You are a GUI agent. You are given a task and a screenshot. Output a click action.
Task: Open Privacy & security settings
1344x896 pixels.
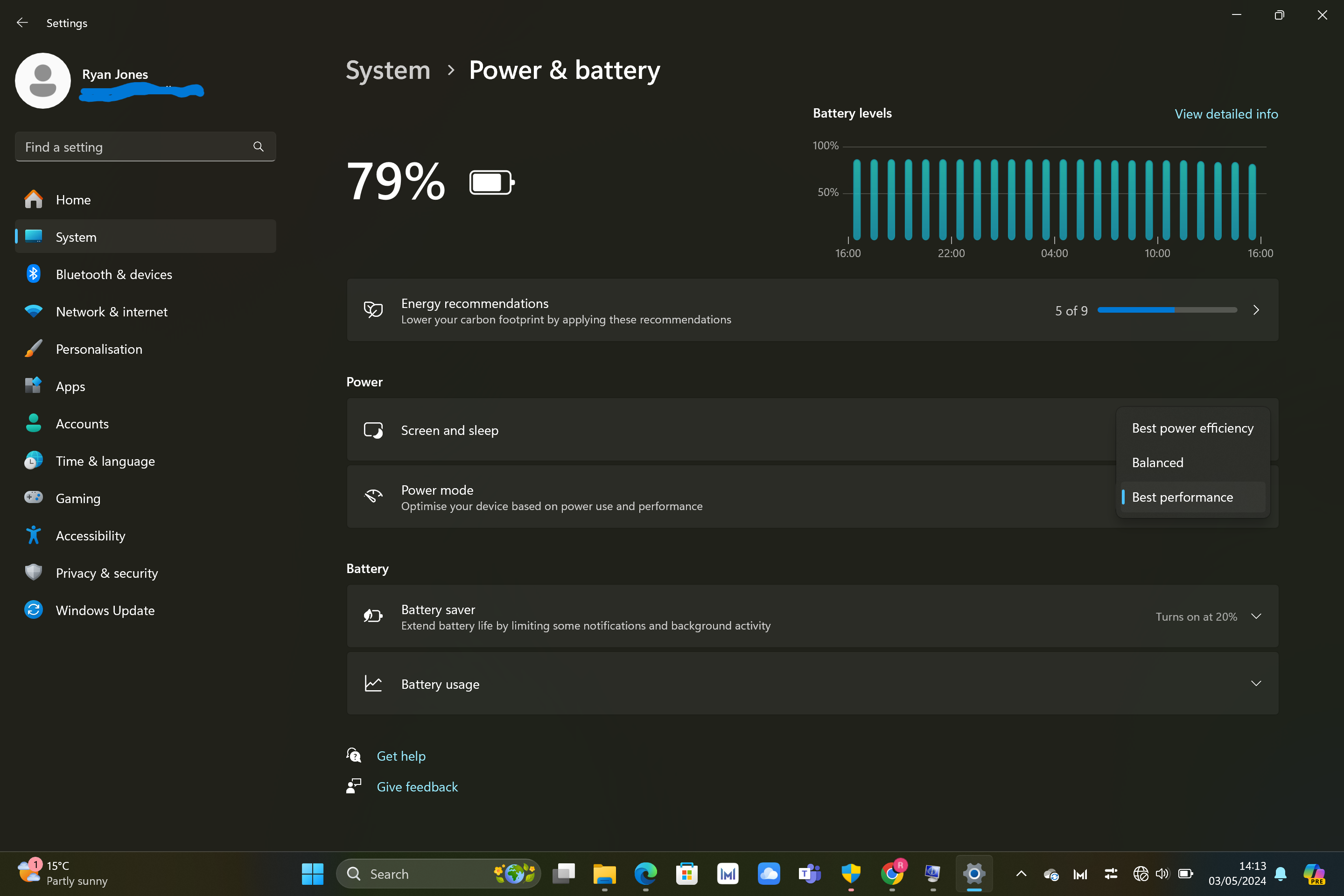[145, 573]
